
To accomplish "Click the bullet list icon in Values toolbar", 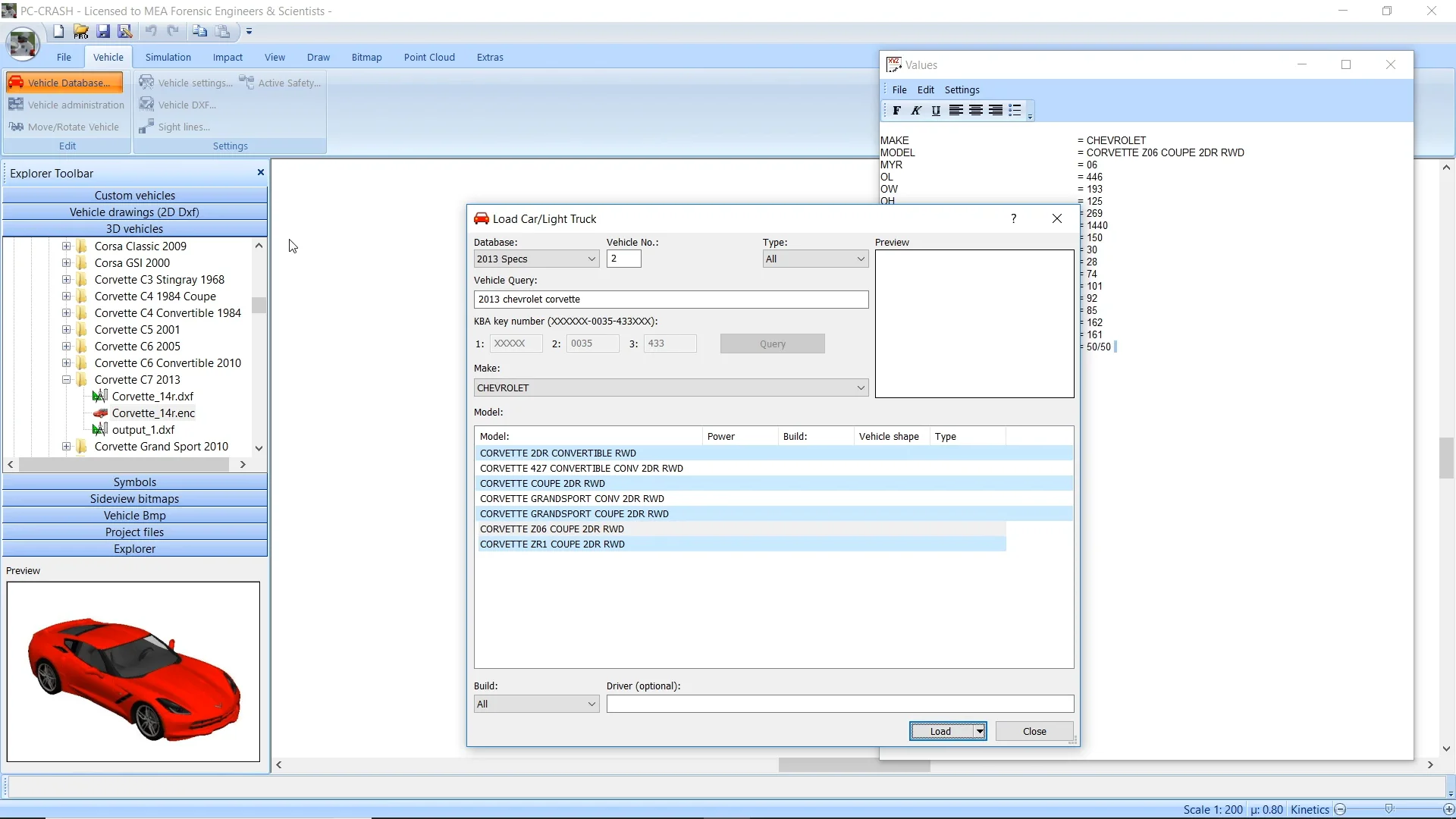I will (1015, 111).
